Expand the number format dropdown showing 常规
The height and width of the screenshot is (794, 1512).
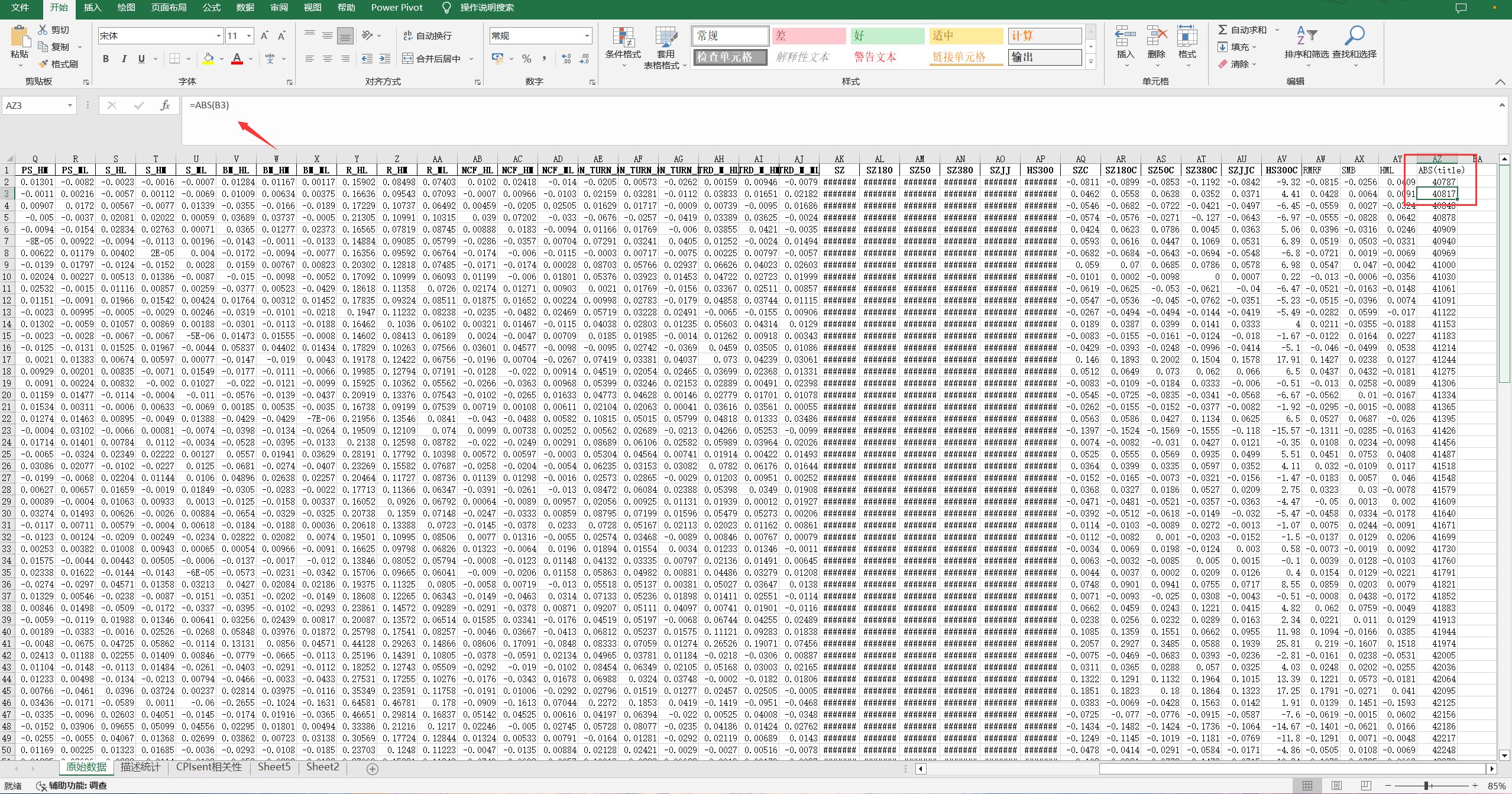(x=587, y=35)
